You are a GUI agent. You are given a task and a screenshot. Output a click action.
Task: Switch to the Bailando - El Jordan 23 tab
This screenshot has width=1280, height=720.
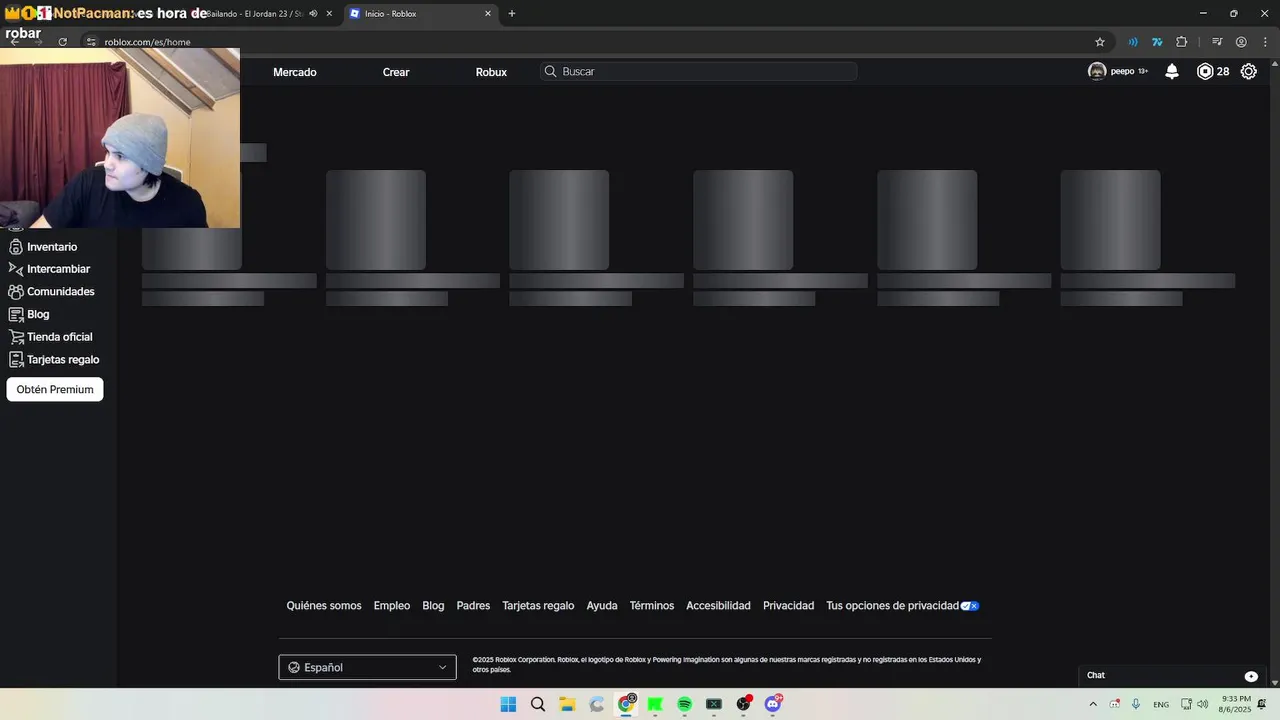tap(255, 14)
